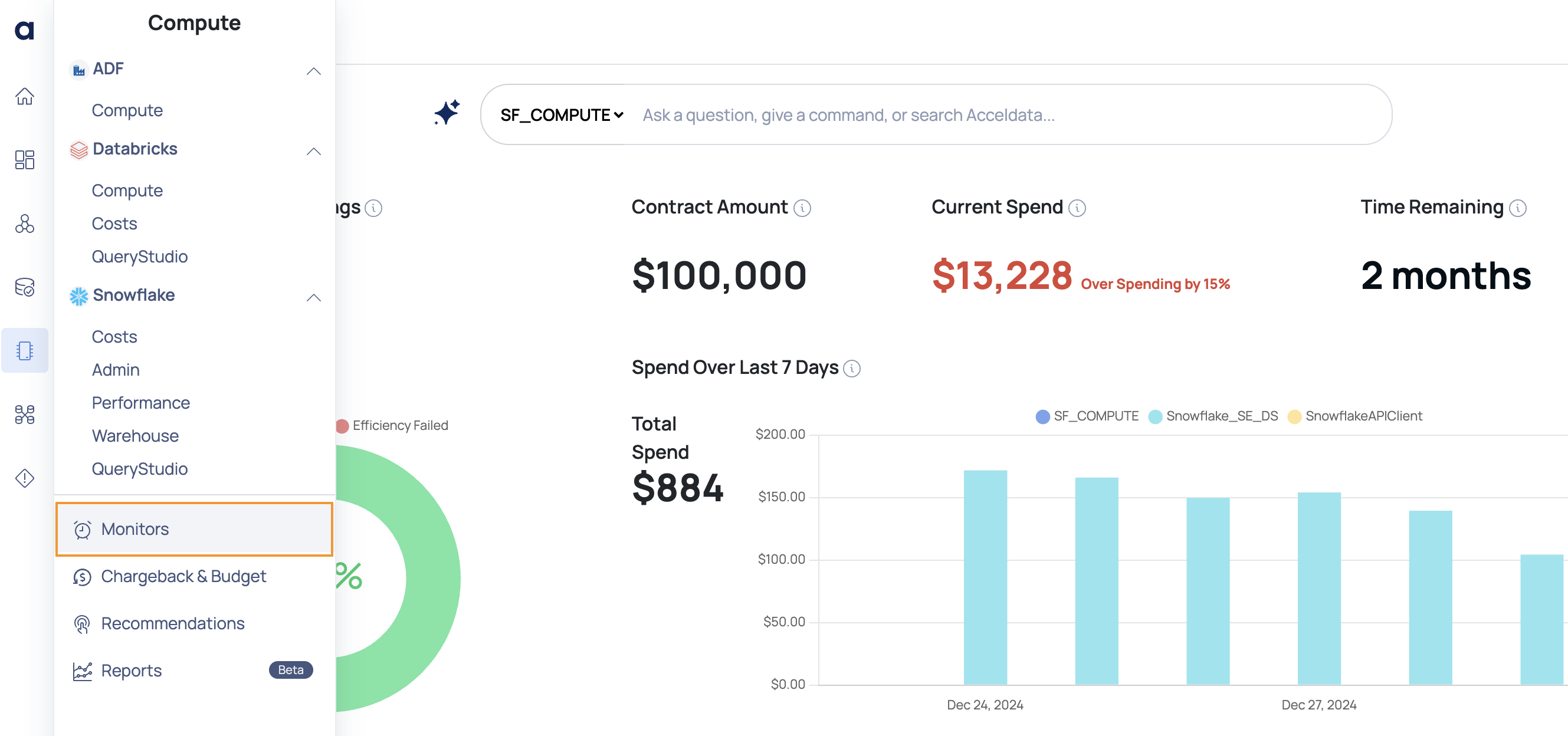The image size is (1568, 736).
Task: Open Performance under Snowflake
Action: click(x=140, y=402)
